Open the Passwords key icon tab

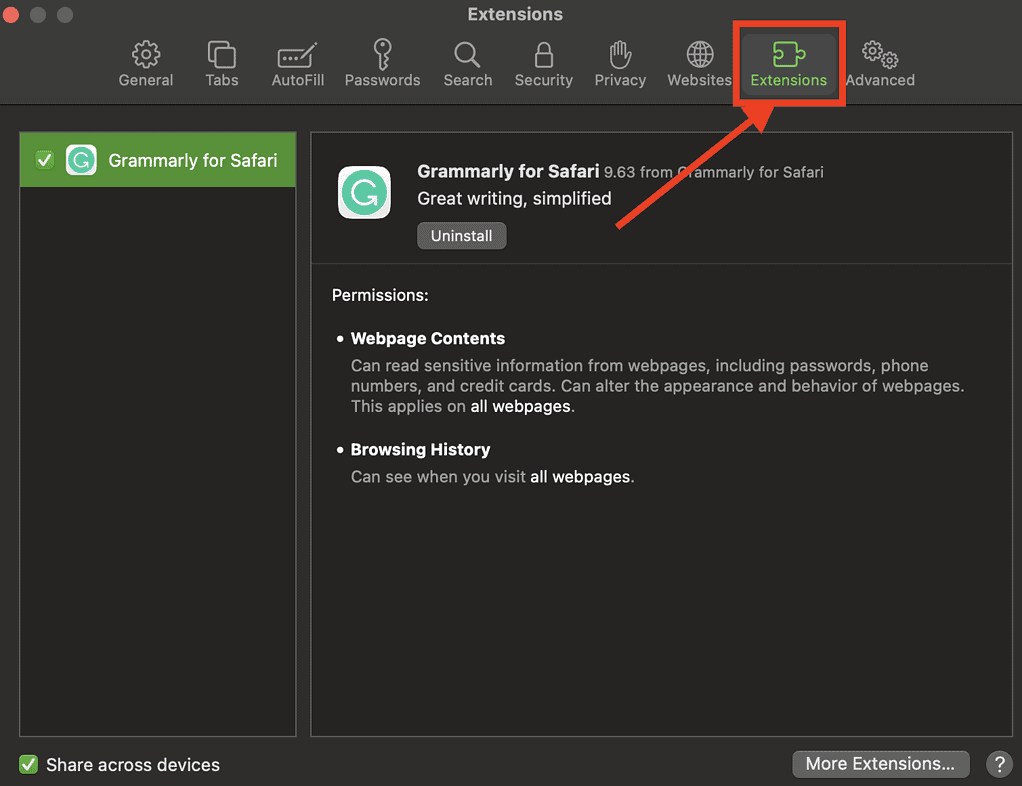(383, 64)
